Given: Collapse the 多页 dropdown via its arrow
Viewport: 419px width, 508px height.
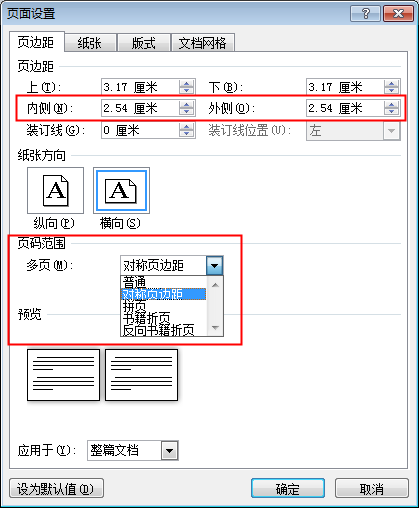Looking at the screenshot, I should [214, 265].
